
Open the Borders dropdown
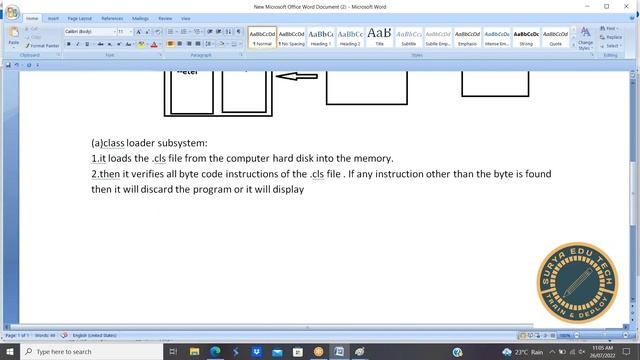(x=236, y=44)
